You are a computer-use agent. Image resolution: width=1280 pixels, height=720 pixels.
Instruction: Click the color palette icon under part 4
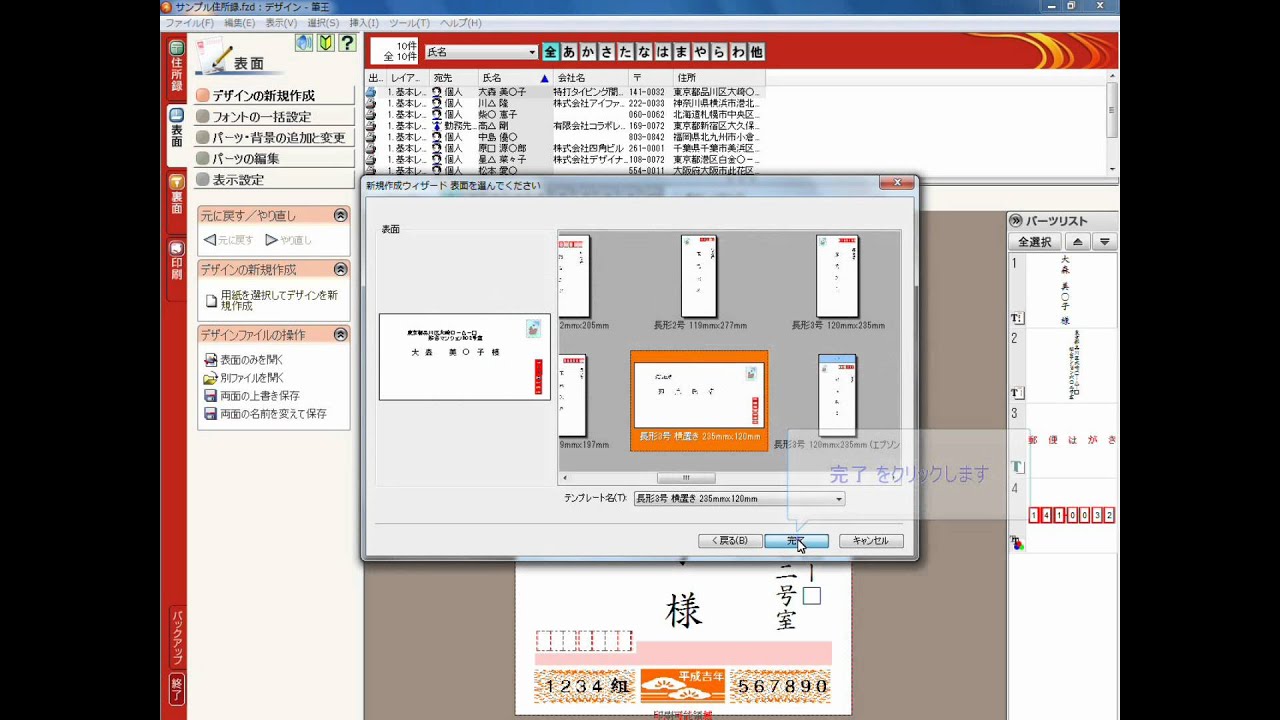point(1017,543)
